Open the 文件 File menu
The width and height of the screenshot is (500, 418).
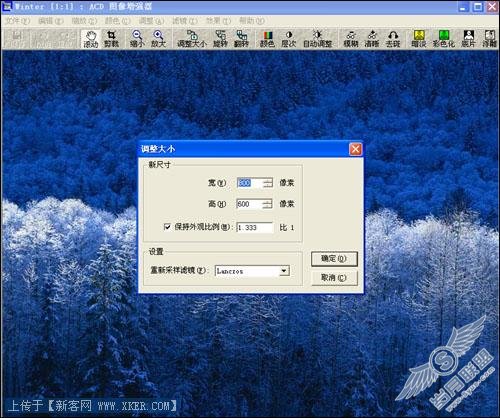[18, 21]
